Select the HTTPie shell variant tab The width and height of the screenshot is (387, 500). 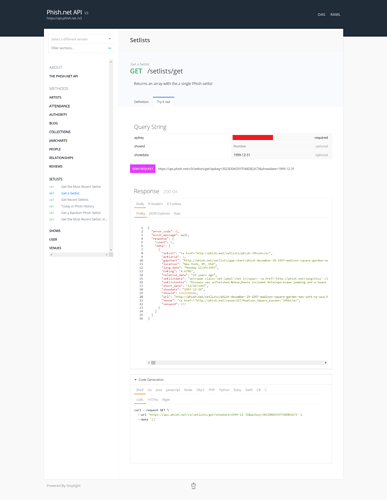[153, 400]
